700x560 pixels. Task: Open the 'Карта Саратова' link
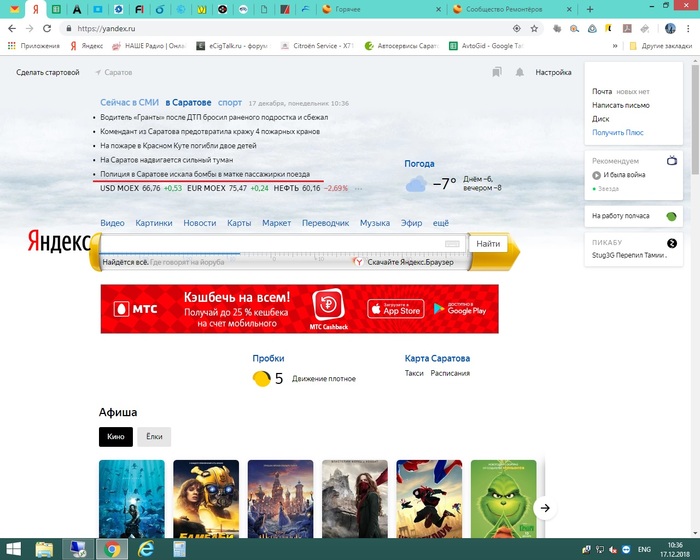click(x=437, y=358)
